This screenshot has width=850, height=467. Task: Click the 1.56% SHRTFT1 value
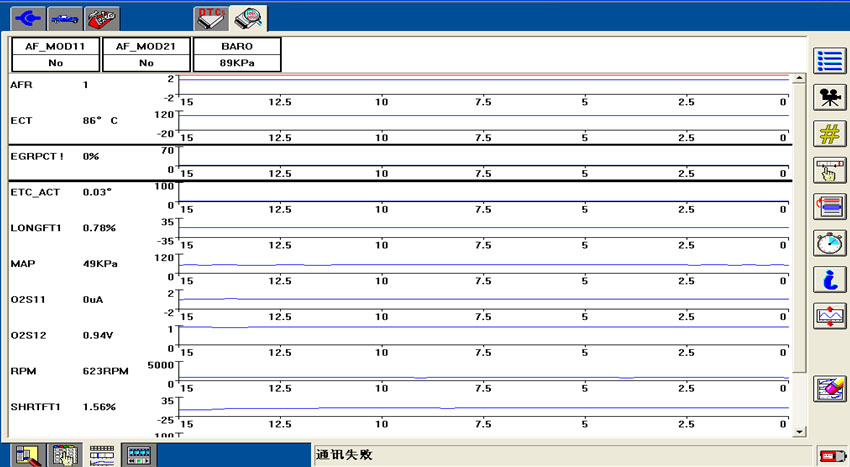[x=99, y=407]
